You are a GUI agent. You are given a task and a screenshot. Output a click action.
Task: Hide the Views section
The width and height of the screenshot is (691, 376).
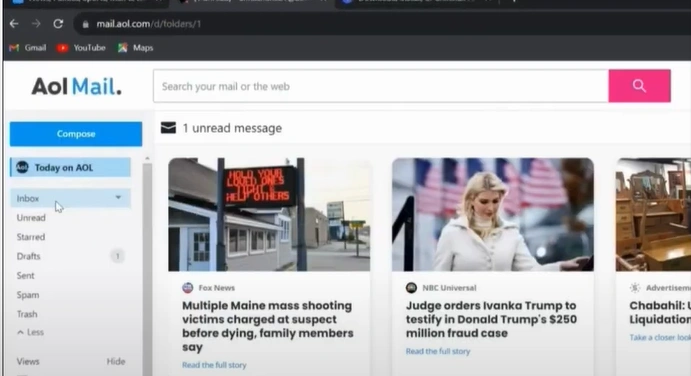tap(116, 361)
